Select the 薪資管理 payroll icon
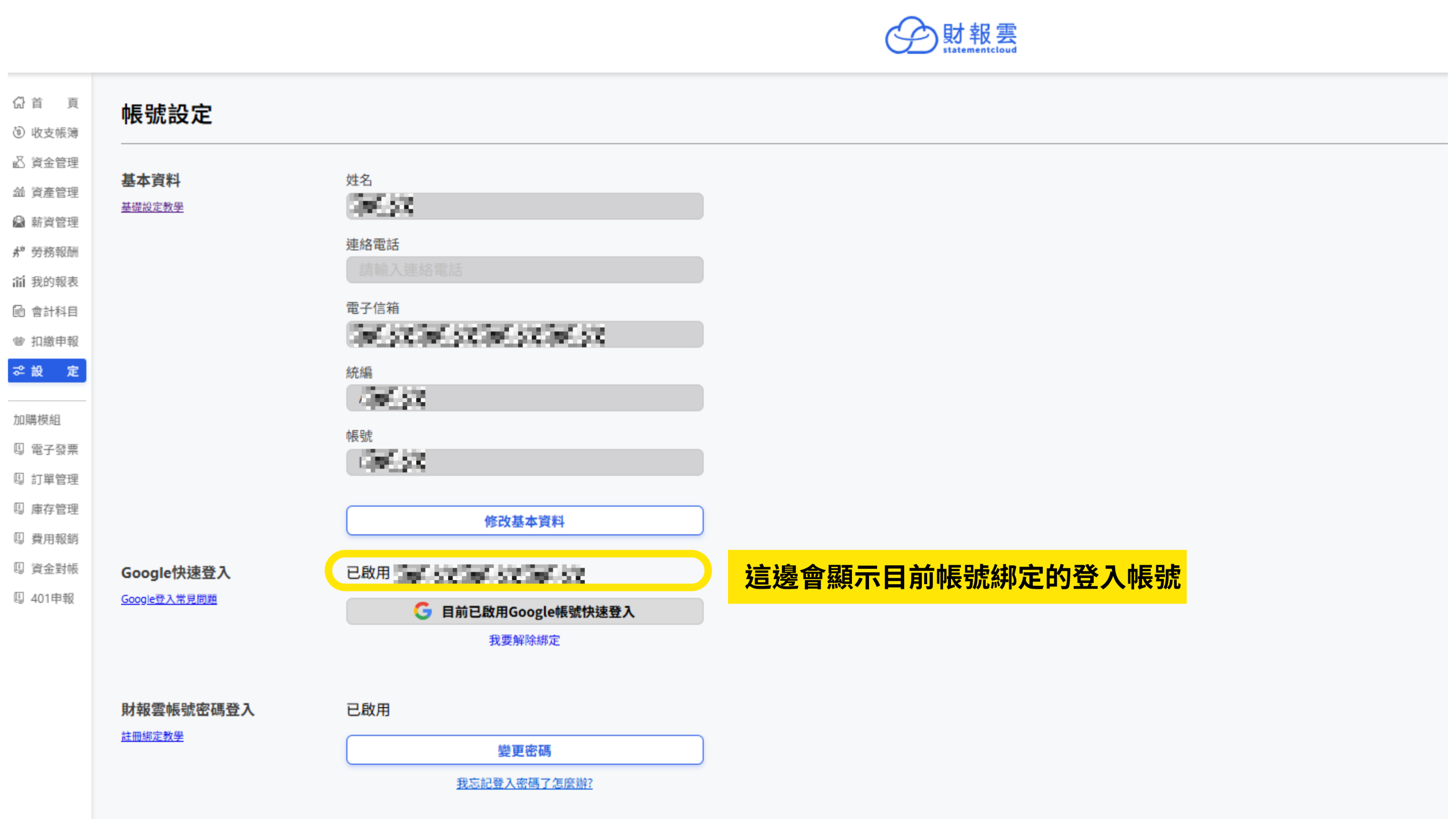The image size is (1456, 819). (x=19, y=222)
